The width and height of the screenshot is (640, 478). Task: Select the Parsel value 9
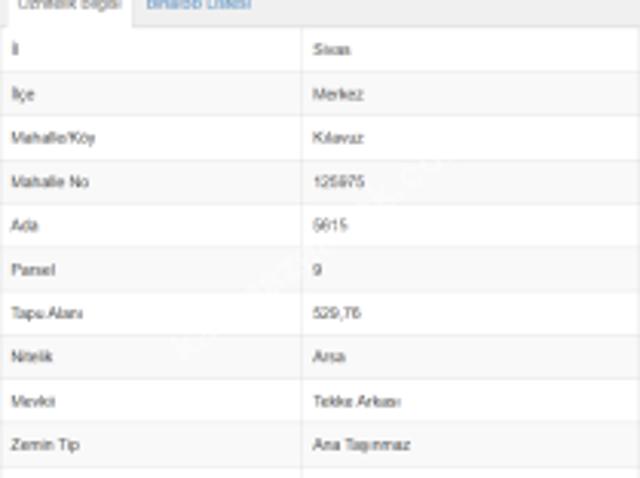pos(317,270)
